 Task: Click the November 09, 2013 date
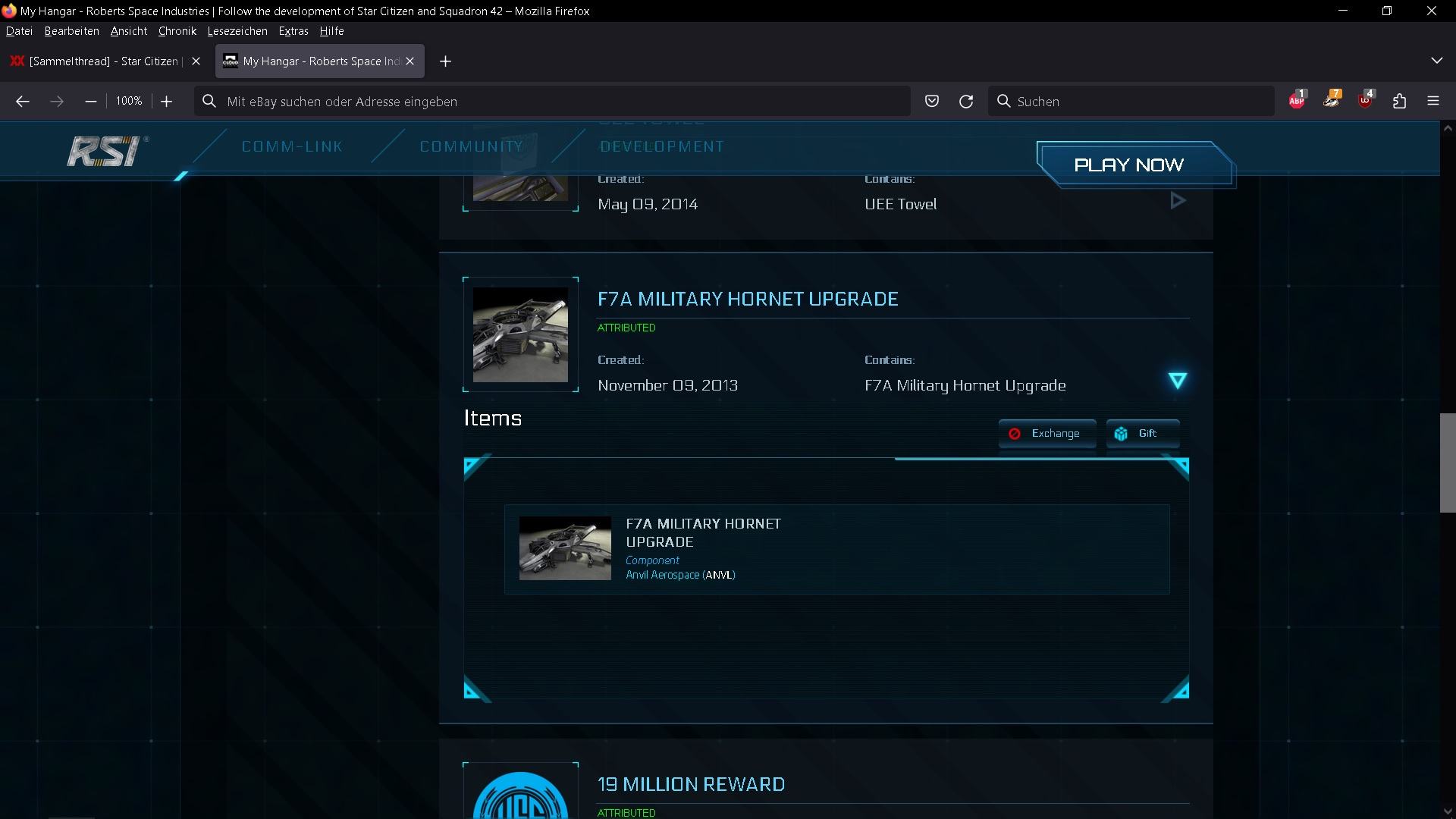pyautogui.click(x=667, y=385)
